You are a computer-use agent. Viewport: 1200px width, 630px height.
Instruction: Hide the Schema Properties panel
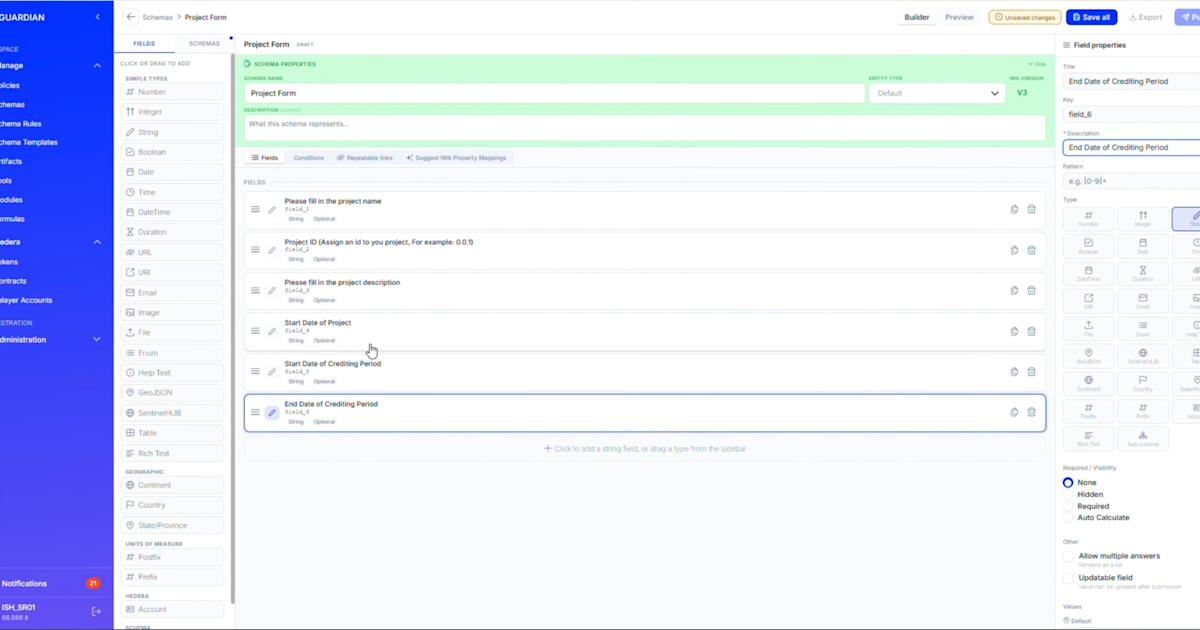click(1037, 64)
